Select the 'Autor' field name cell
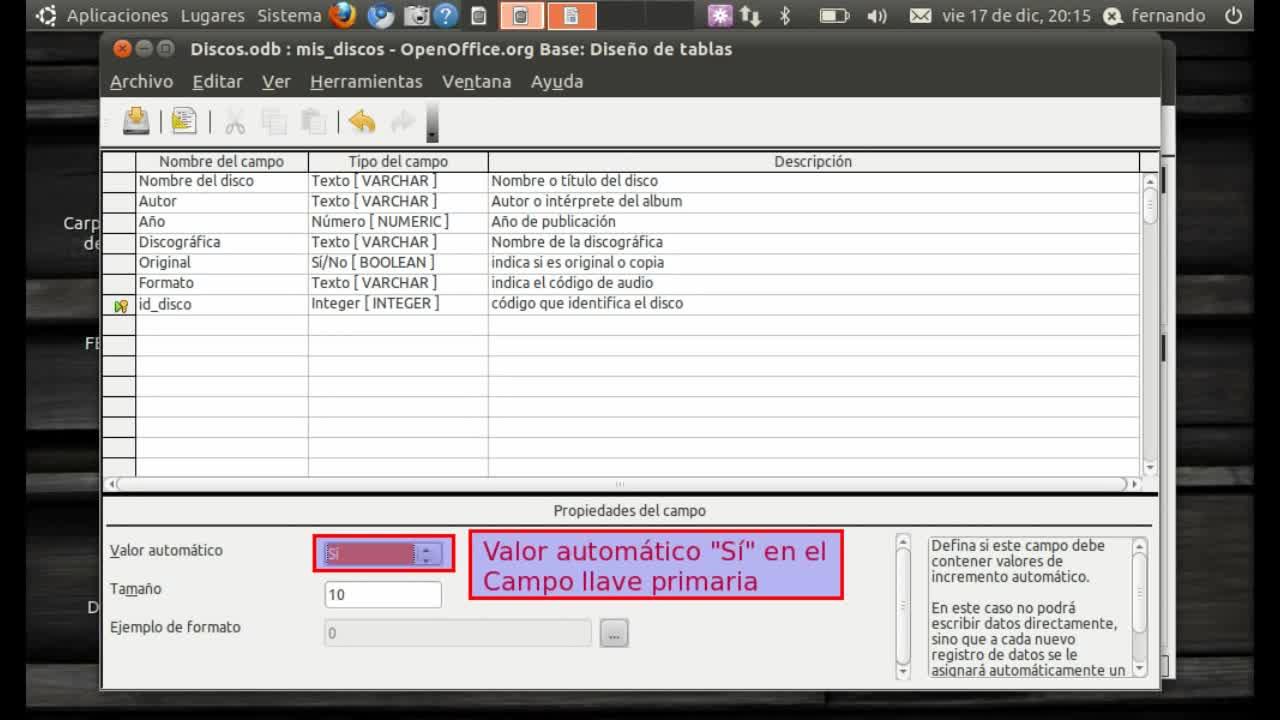Image resolution: width=1280 pixels, height=720 pixels. pyautogui.click(x=221, y=201)
